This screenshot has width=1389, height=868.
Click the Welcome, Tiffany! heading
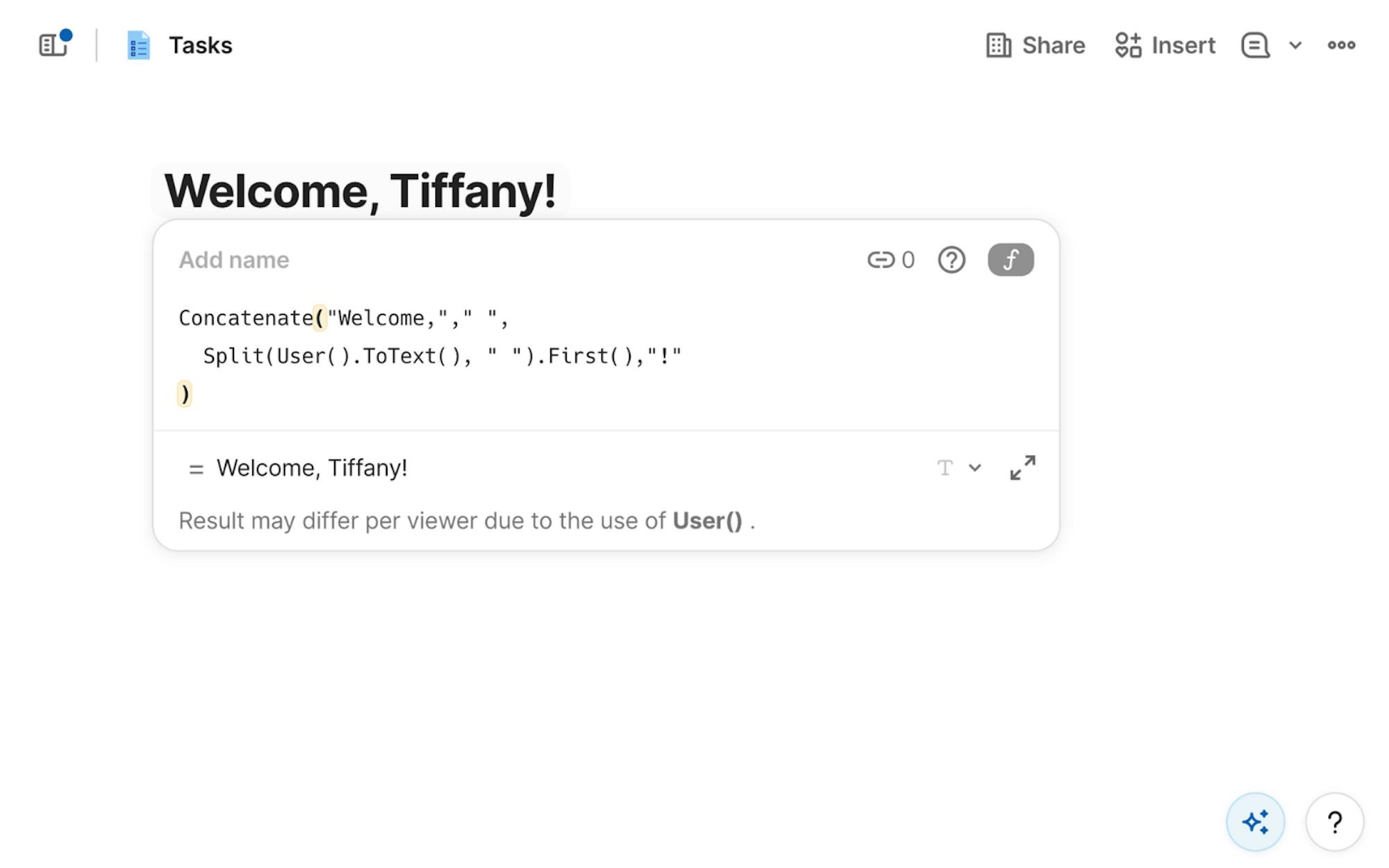pos(360,190)
